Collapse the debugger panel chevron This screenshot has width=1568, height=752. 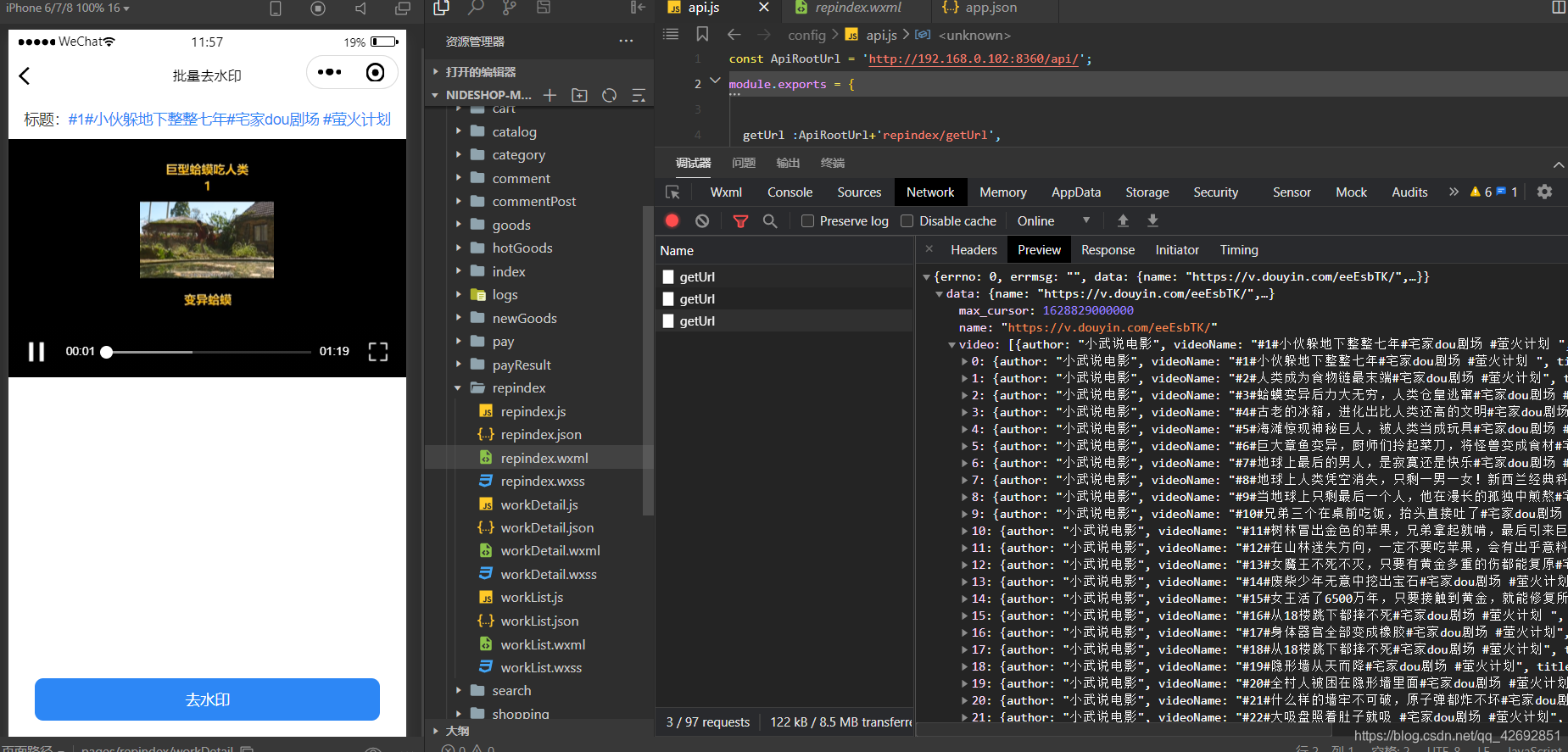[x=1559, y=164]
